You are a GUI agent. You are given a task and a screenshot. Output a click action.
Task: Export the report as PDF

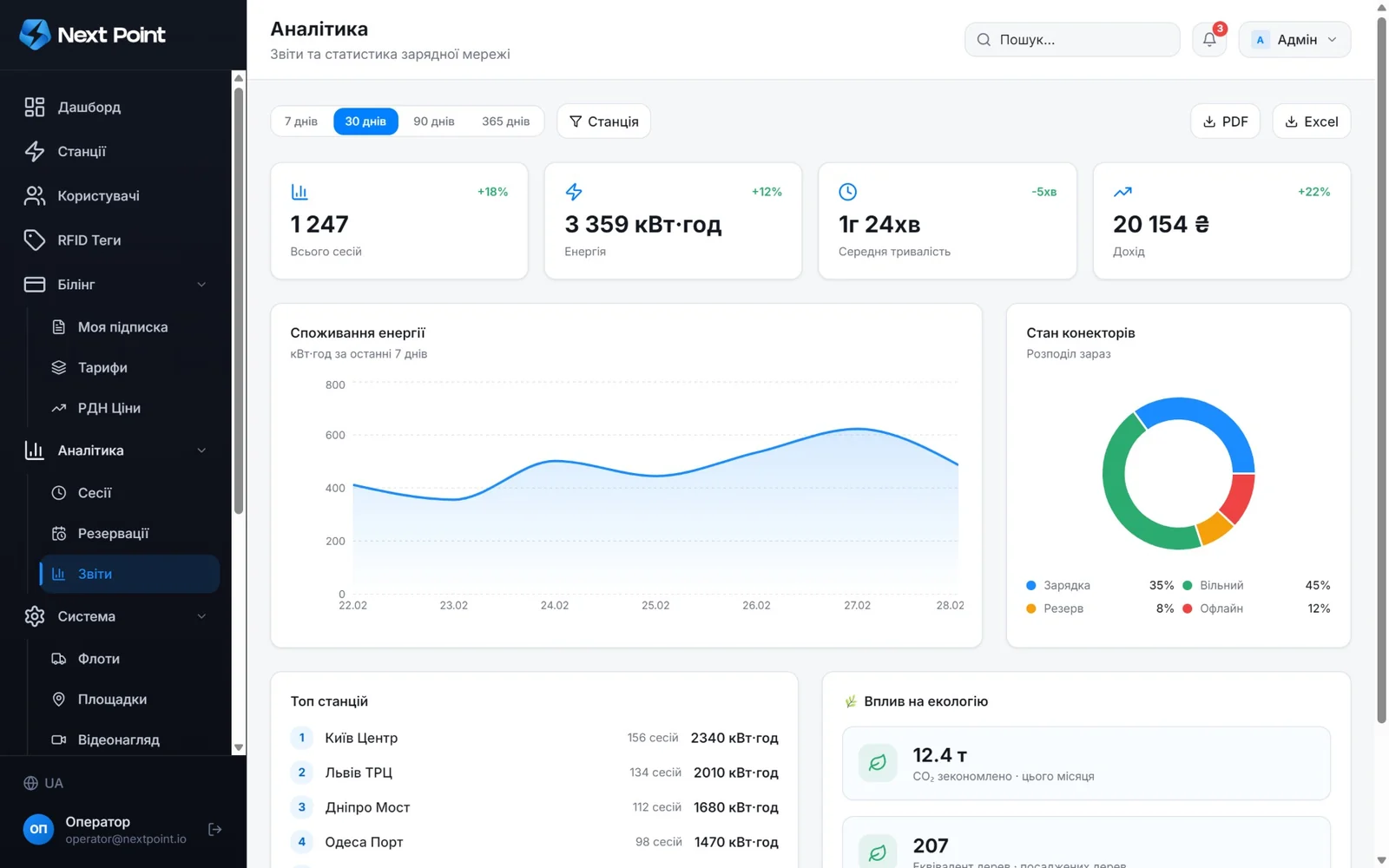click(x=1225, y=122)
